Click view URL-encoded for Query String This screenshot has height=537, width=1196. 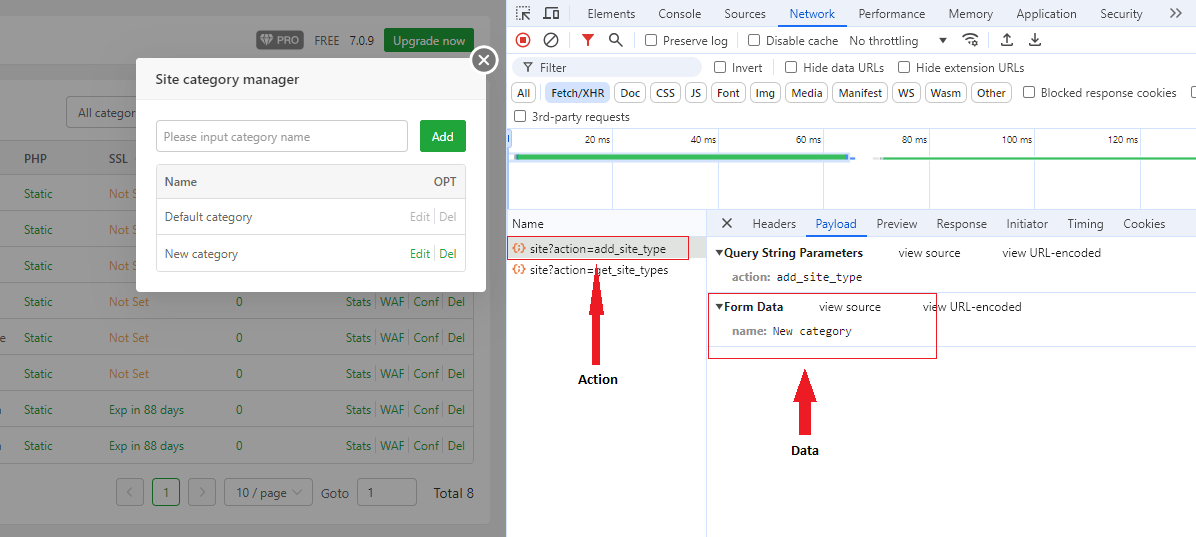pyautogui.click(x=1051, y=252)
